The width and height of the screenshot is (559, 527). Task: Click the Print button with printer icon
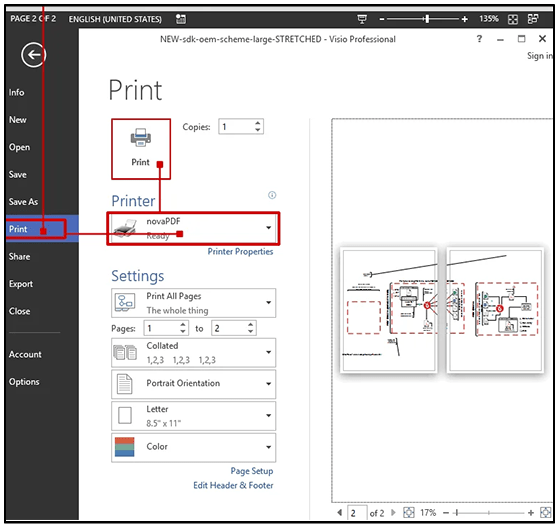141,149
